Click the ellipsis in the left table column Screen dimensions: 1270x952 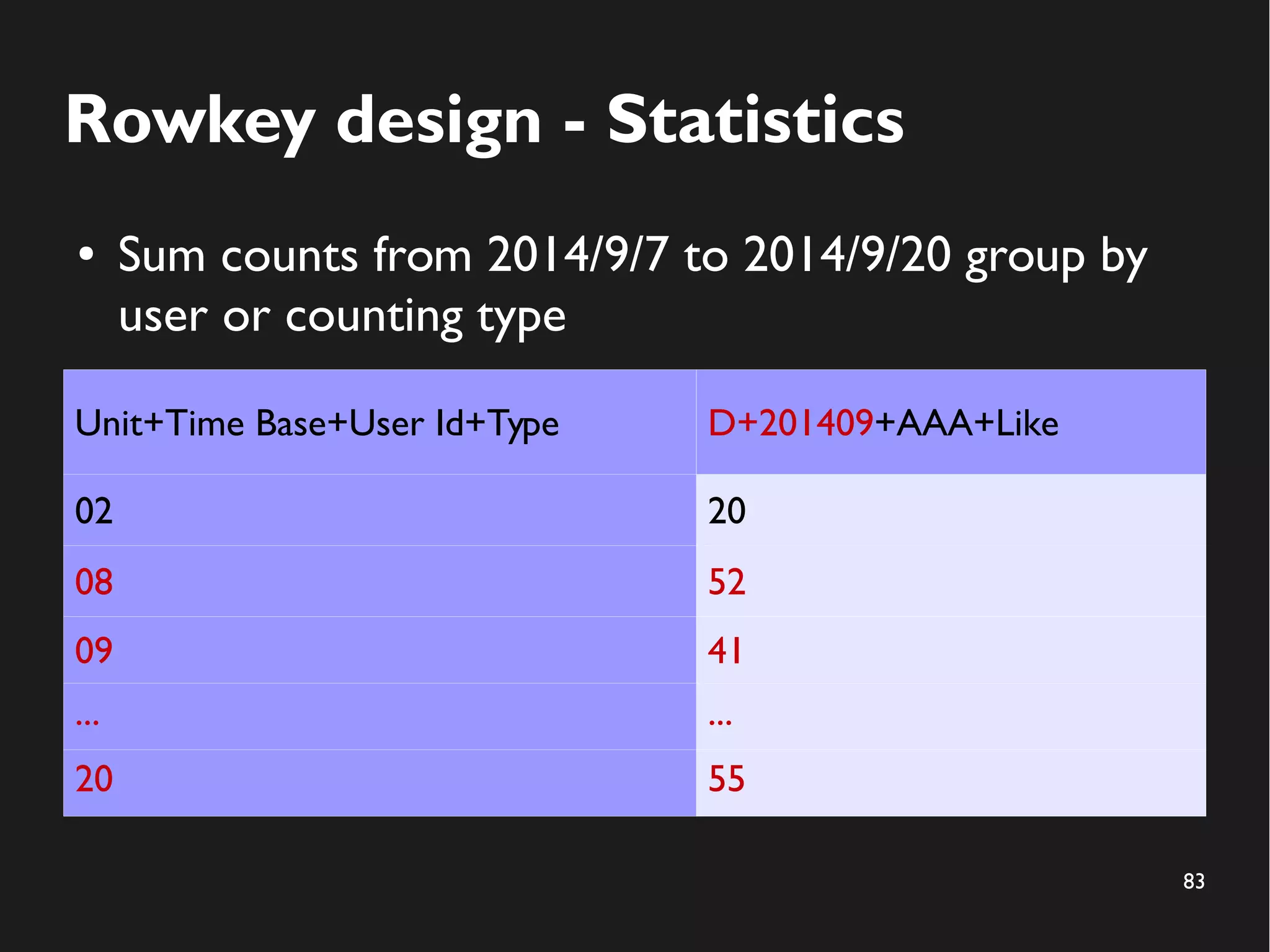click(87, 722)
